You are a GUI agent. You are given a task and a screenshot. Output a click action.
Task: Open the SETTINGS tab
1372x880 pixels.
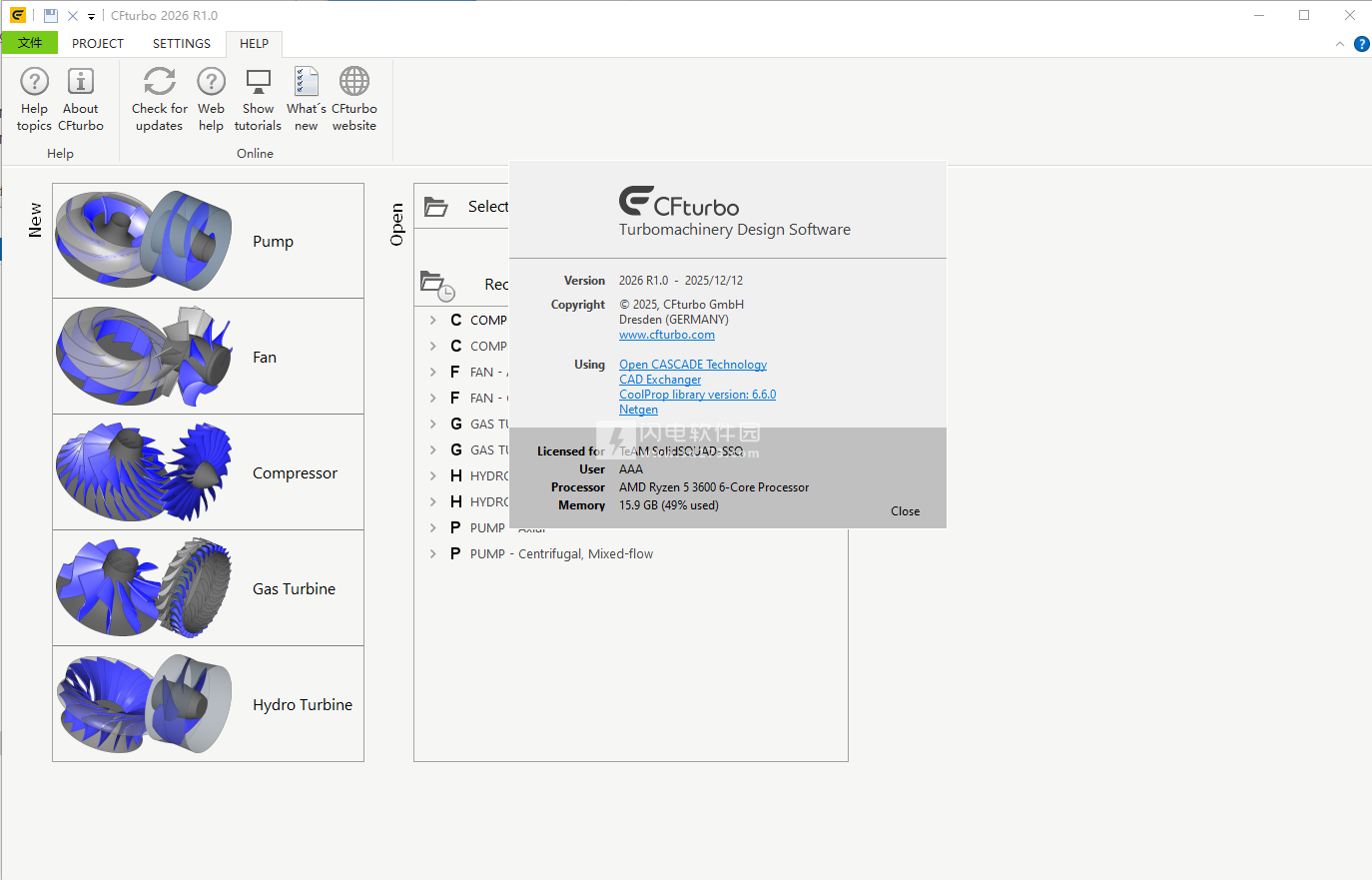coord(181,44)
